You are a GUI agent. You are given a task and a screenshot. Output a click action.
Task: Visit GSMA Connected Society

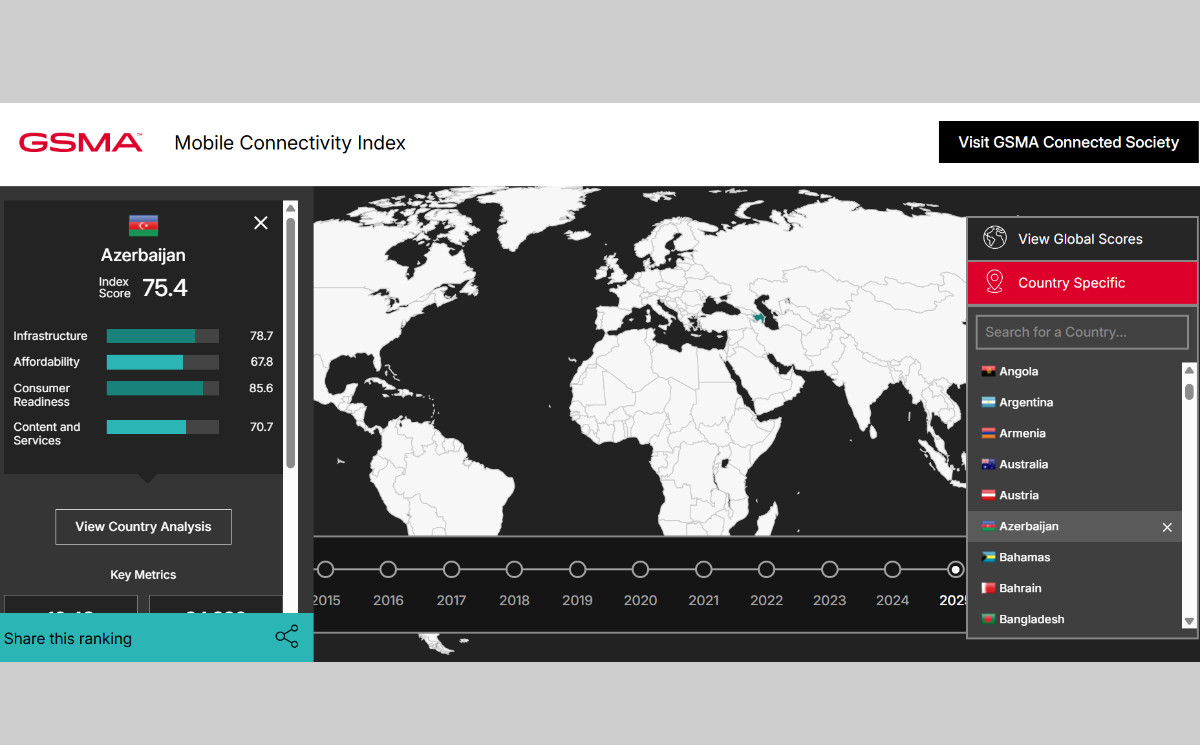1068,142
